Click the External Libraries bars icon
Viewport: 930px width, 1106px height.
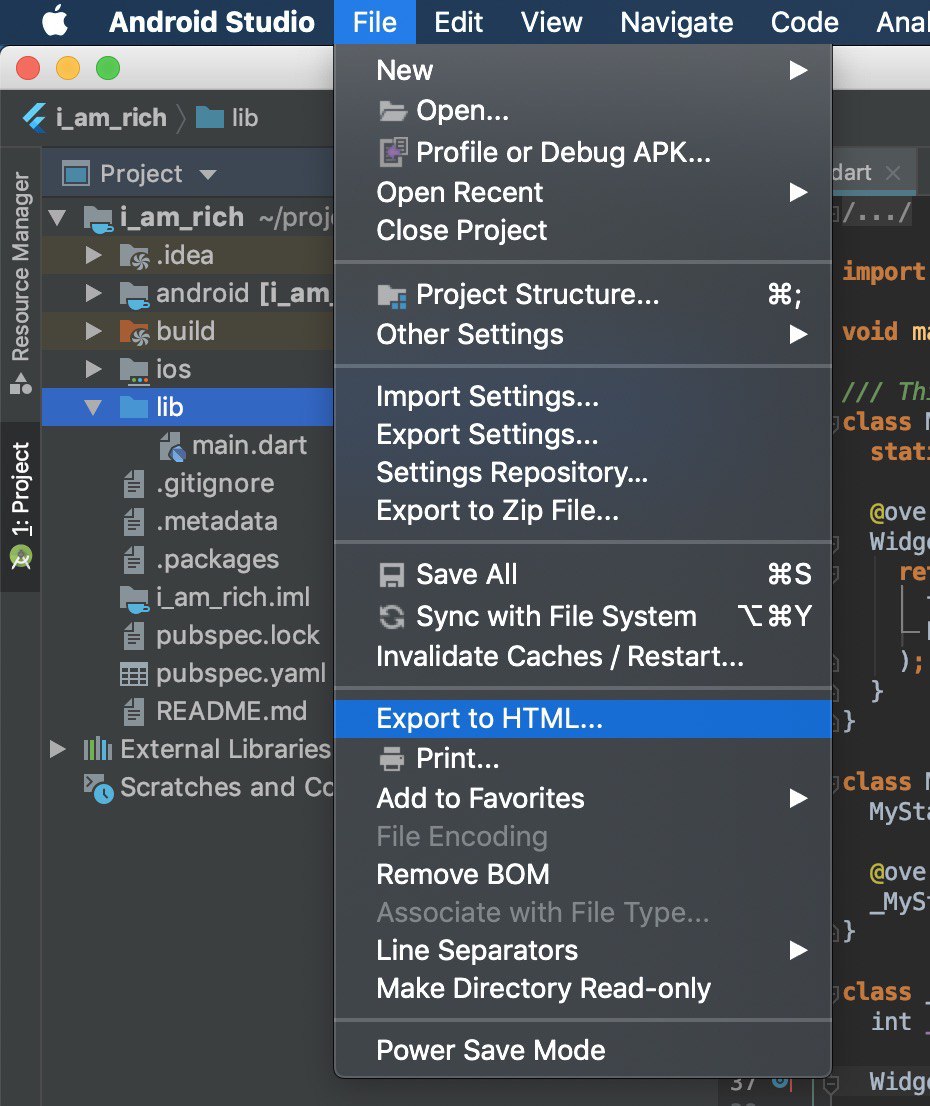pos(98,749)
